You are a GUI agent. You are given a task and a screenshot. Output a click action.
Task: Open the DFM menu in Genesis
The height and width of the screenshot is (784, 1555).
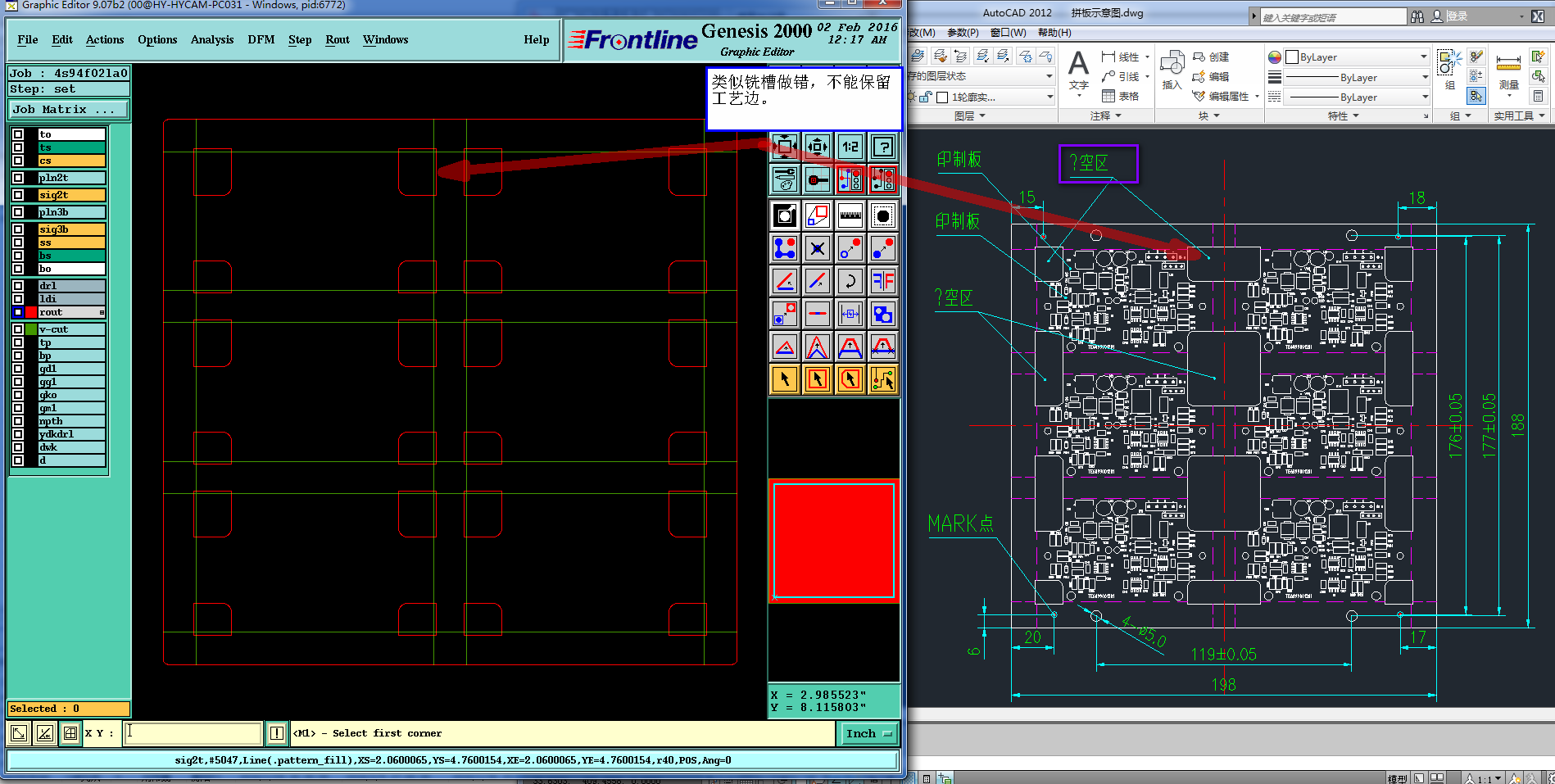(261, 39)
